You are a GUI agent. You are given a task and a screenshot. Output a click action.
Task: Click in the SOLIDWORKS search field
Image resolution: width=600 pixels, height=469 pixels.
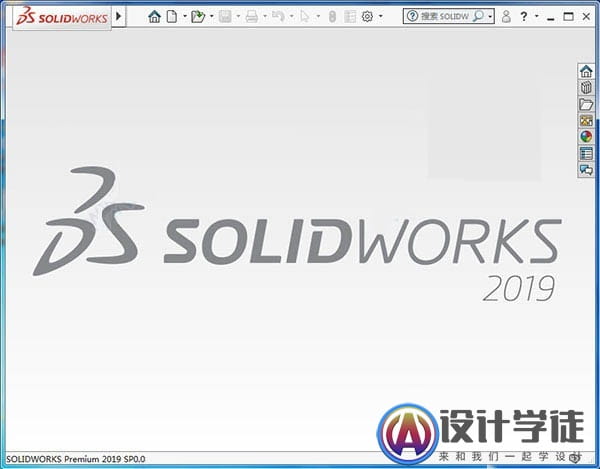point(445,16)
